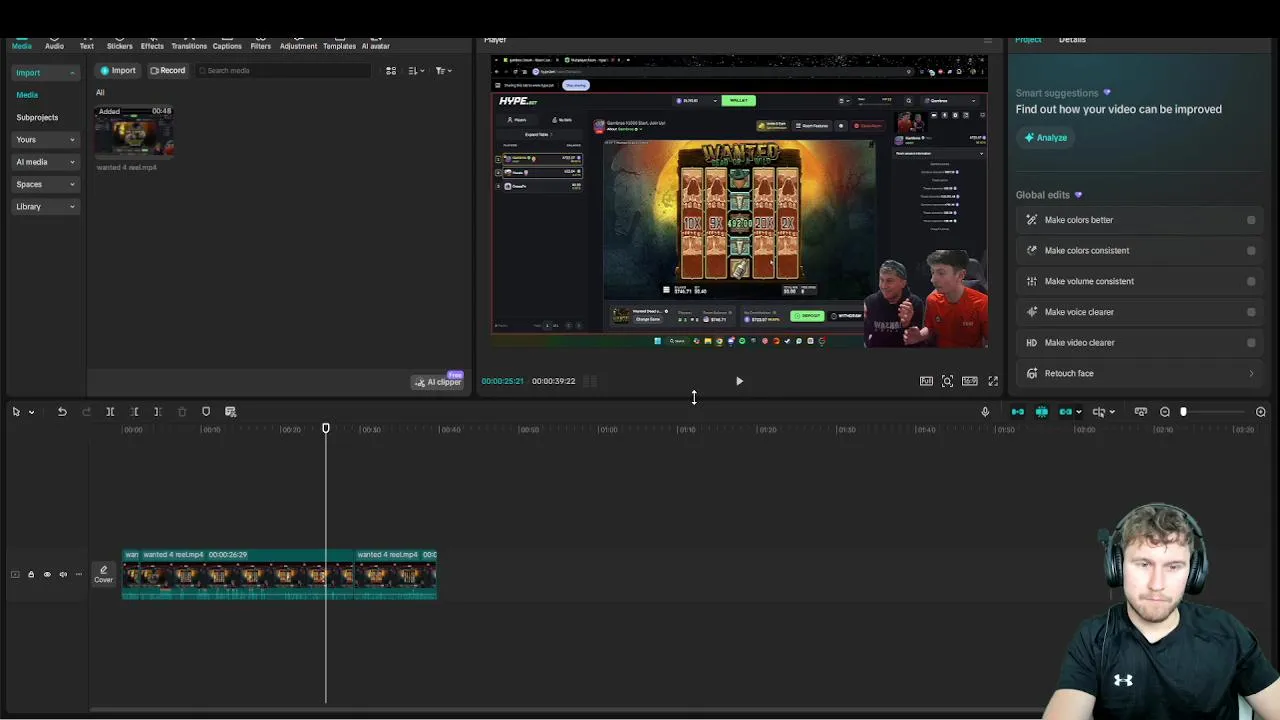
Task: Click the edit image icon after the marker
Action: [230, 412]
